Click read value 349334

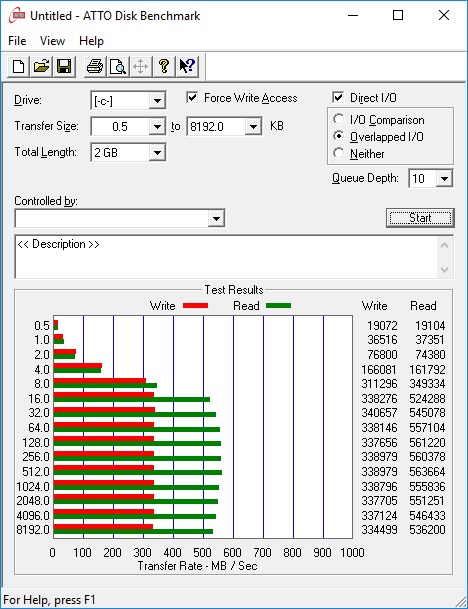[x=427, y=384]
